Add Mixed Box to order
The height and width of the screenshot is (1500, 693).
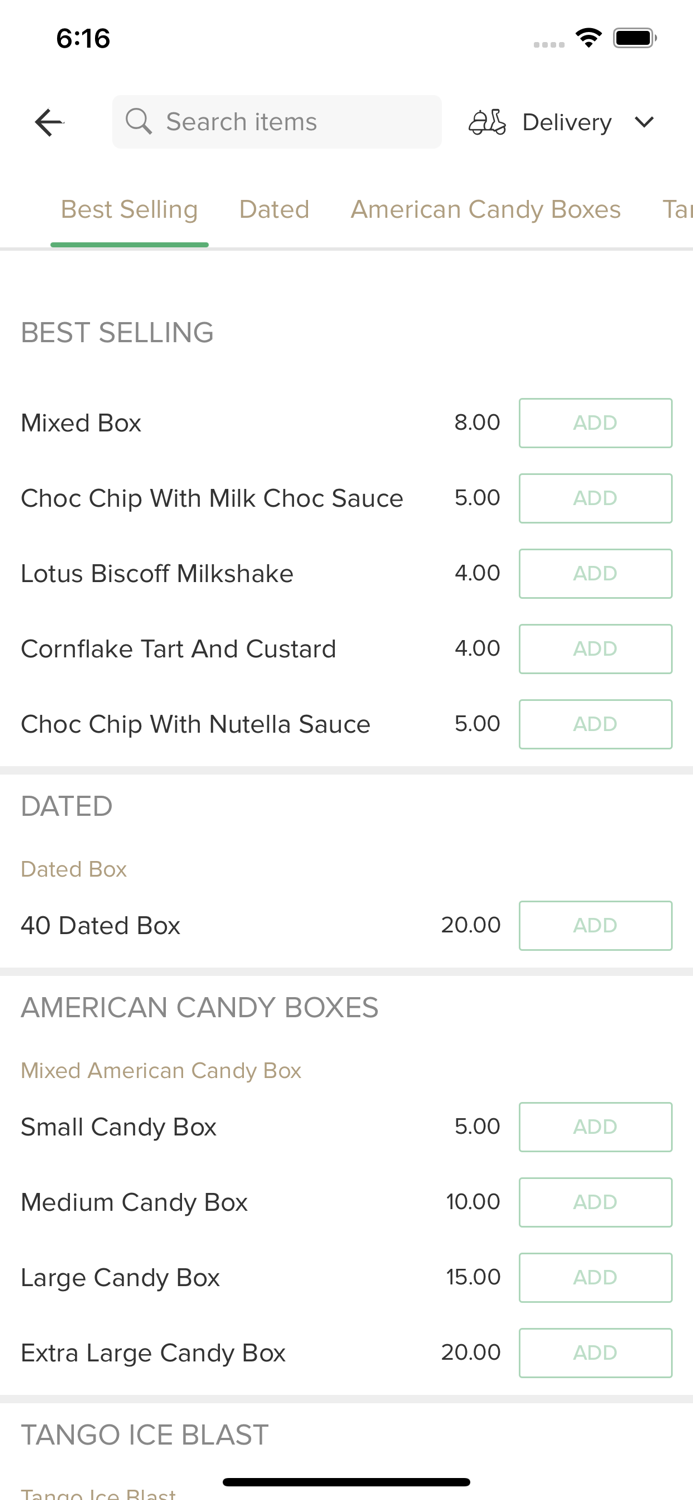(x=595, y=423)
